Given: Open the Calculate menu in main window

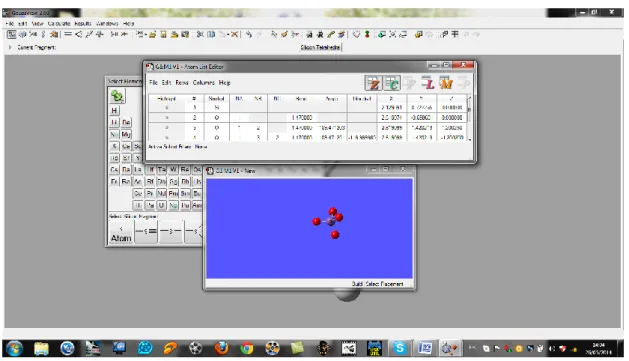Looking at the screenshot, I should pyautogui.click(x=59, y=24).
